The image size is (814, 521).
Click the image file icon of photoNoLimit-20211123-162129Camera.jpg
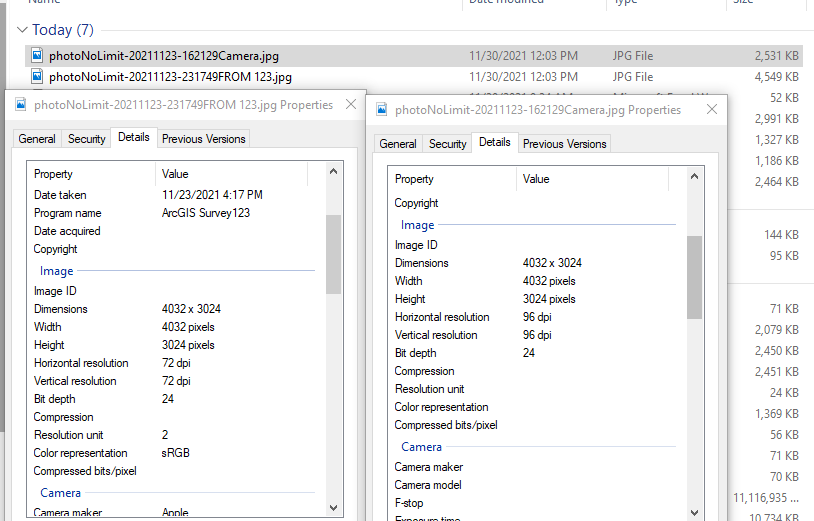(x=37, y=55)
